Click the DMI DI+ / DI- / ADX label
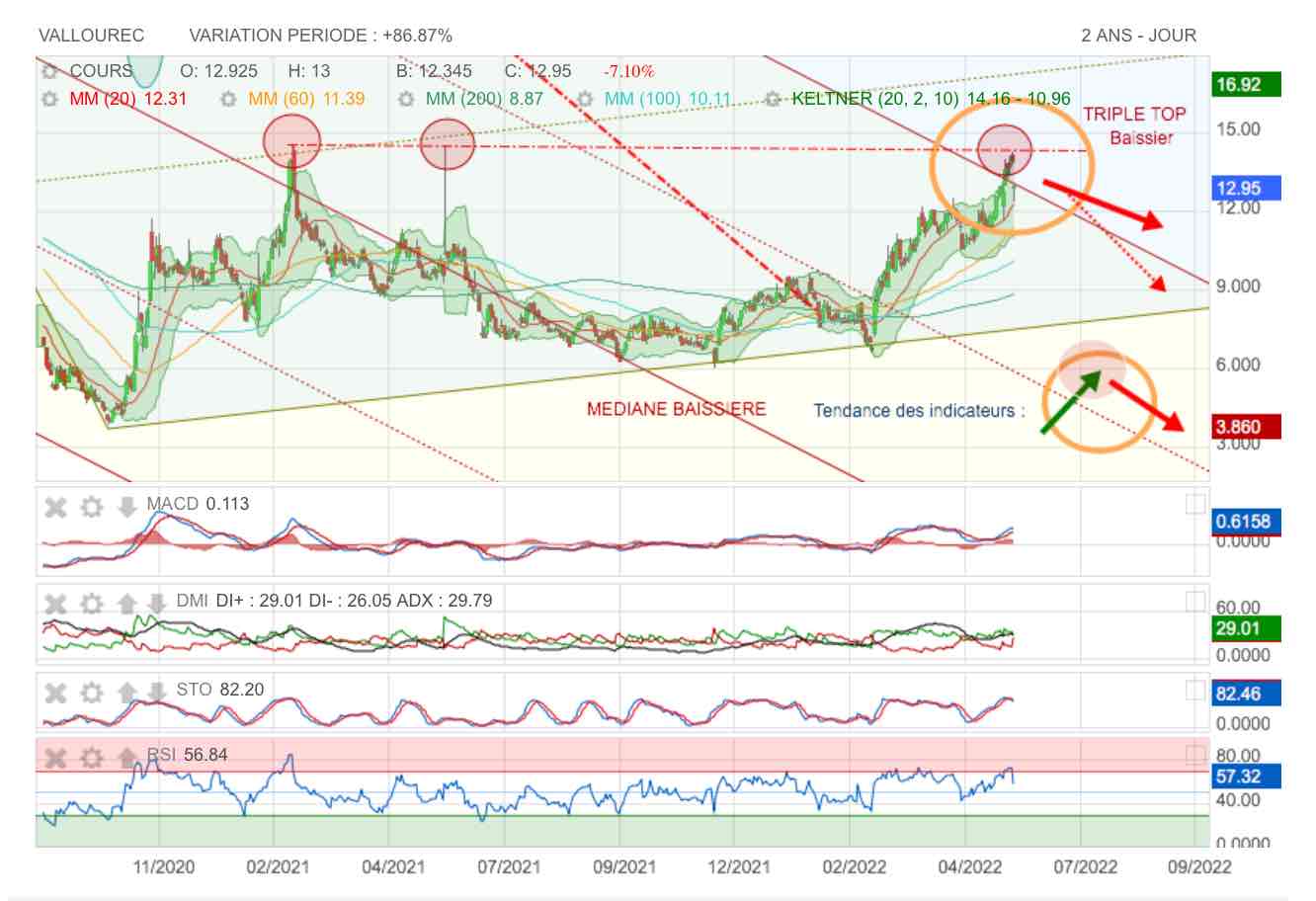Screen dimensions: 1316x901 tap(334, 601)
